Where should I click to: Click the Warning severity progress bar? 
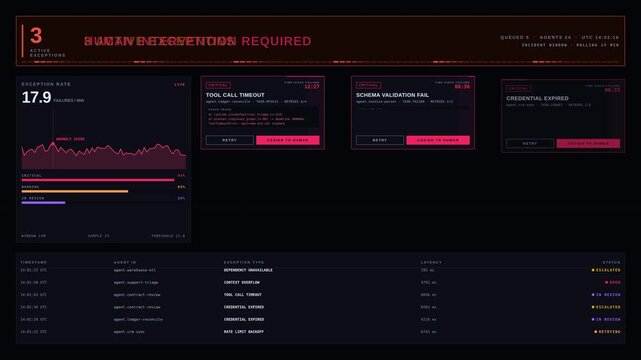click(x=75, y=191)
